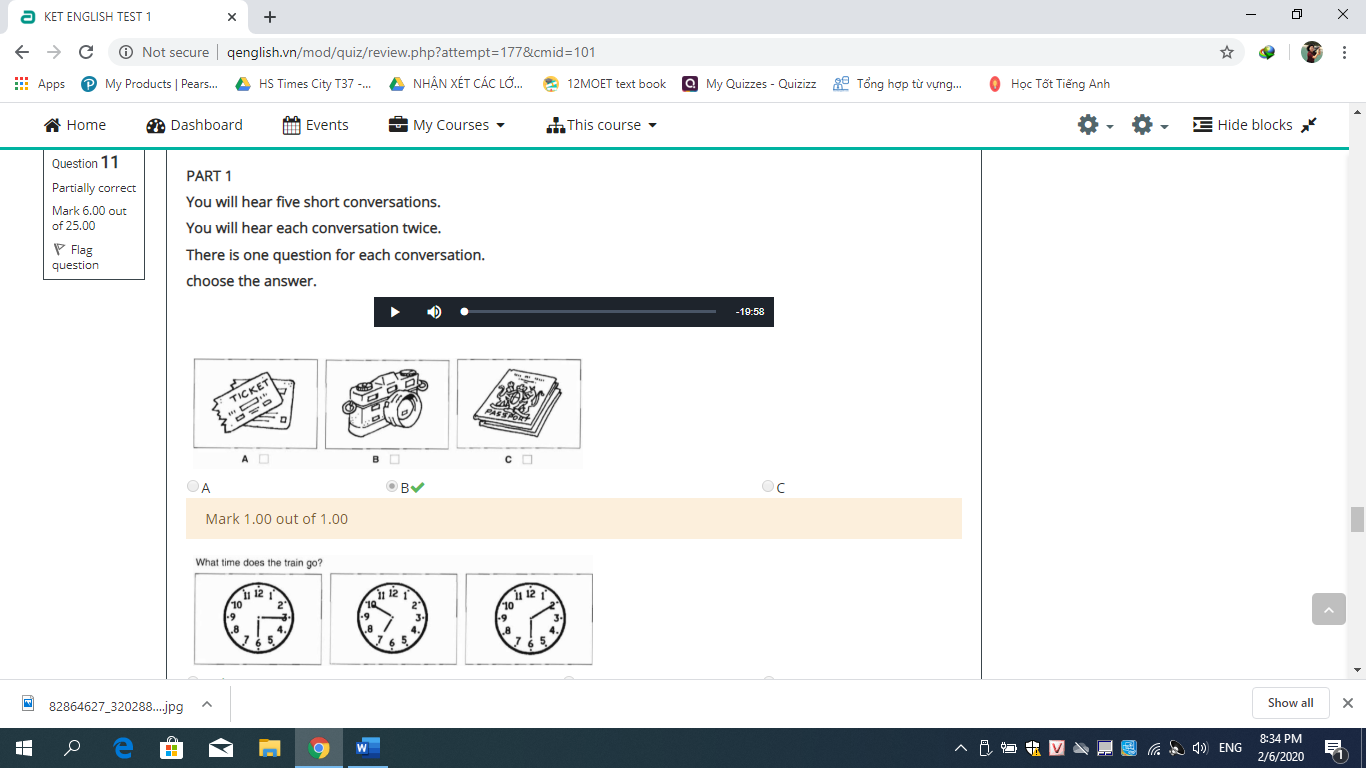Open My Quizzes - Quizizz bookmark
1366x768 pixels.
(x=749, y=84)
